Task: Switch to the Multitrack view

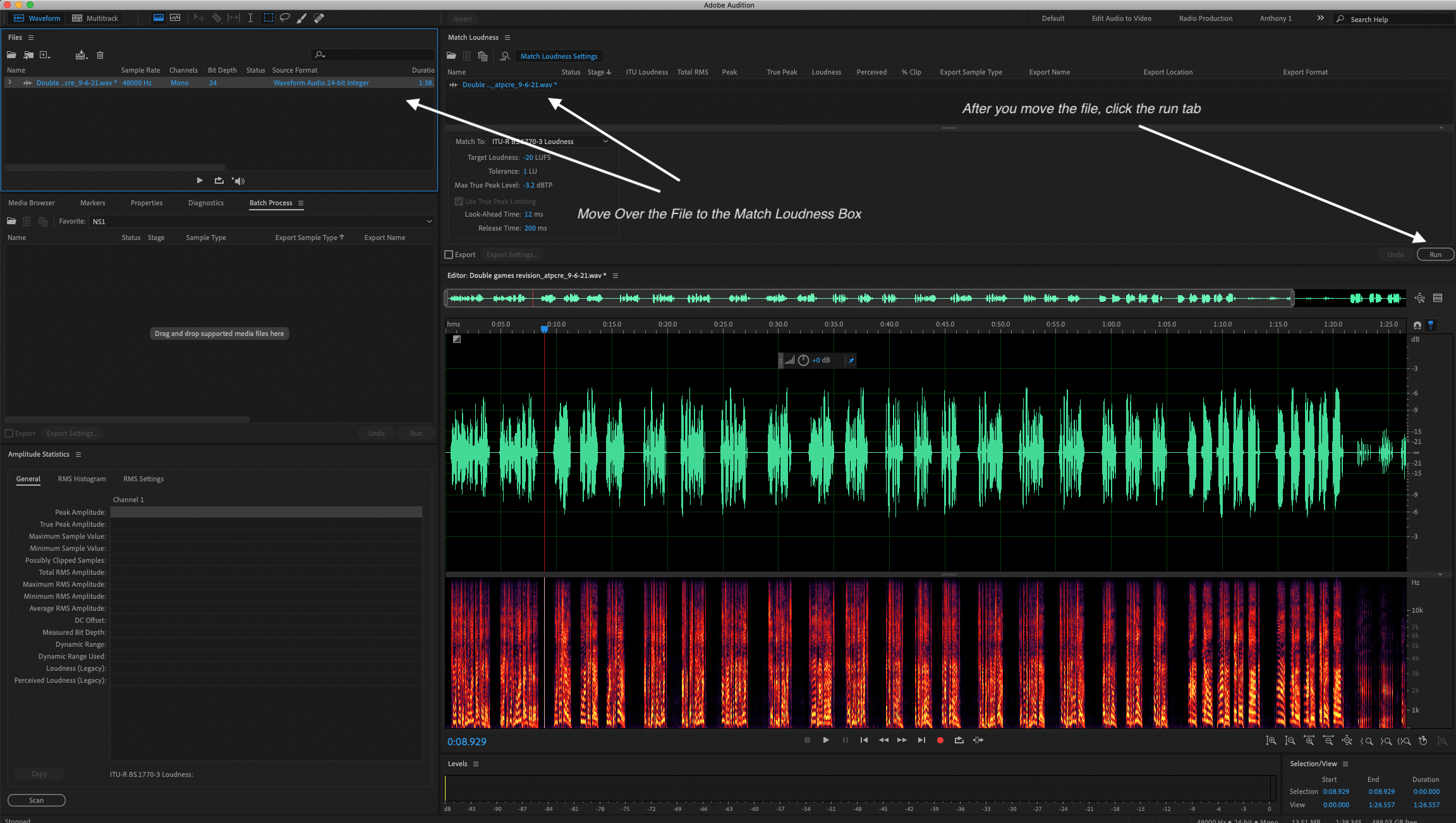Action: tap(95, 18)
